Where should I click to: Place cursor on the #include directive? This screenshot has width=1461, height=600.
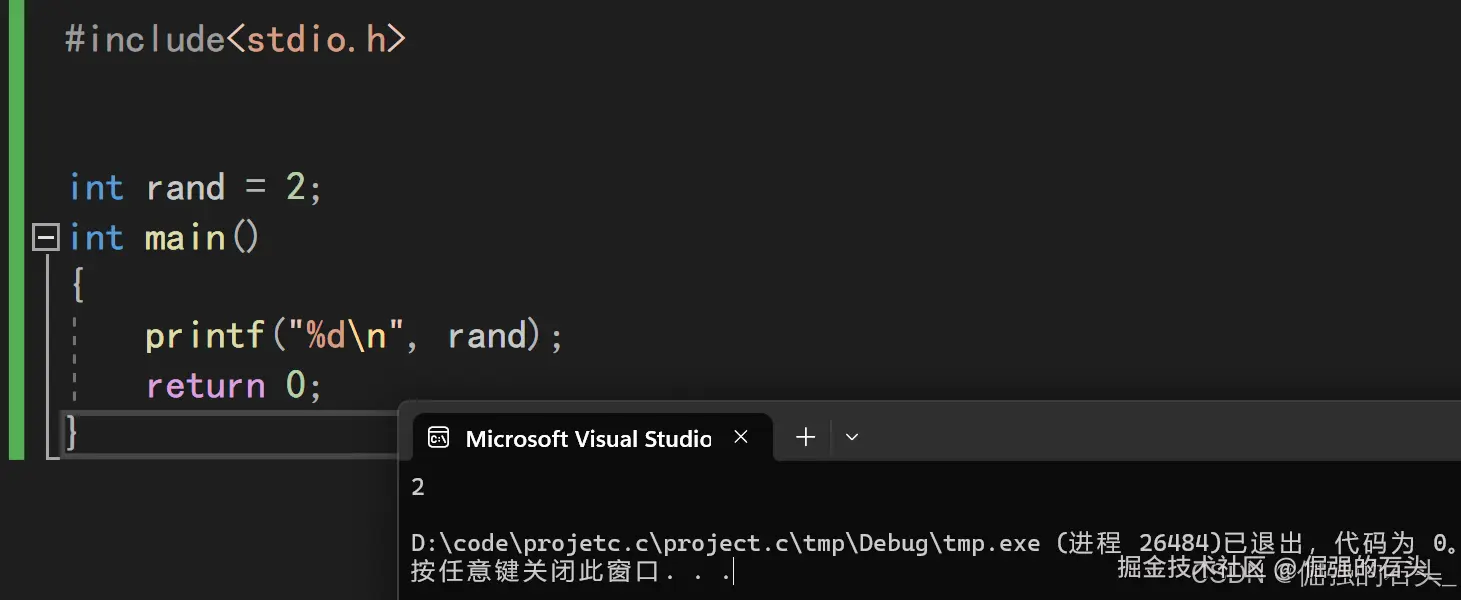(x=145, y=40)
